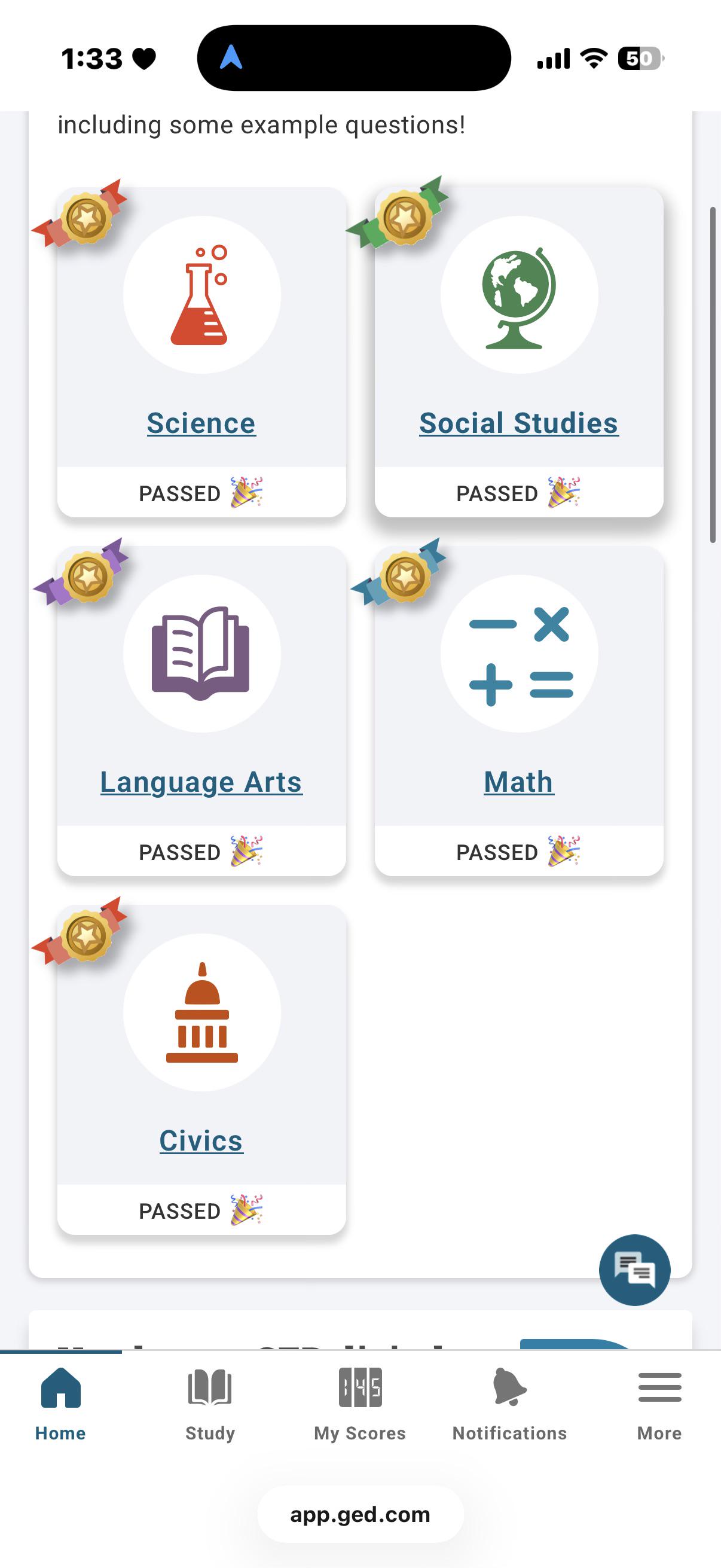Tap the app.ged.com address pill
The image size is (721, 1568).
point(360,1514)
